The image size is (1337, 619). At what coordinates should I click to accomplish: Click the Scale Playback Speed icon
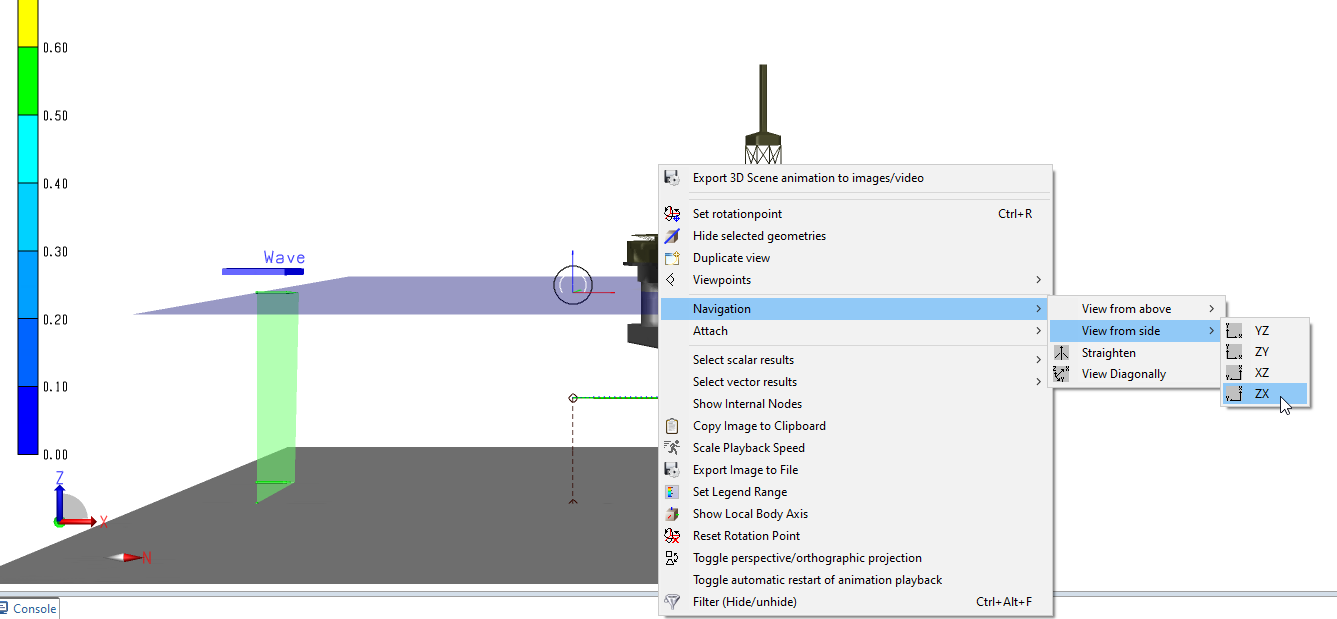click(x=672, y=448)
